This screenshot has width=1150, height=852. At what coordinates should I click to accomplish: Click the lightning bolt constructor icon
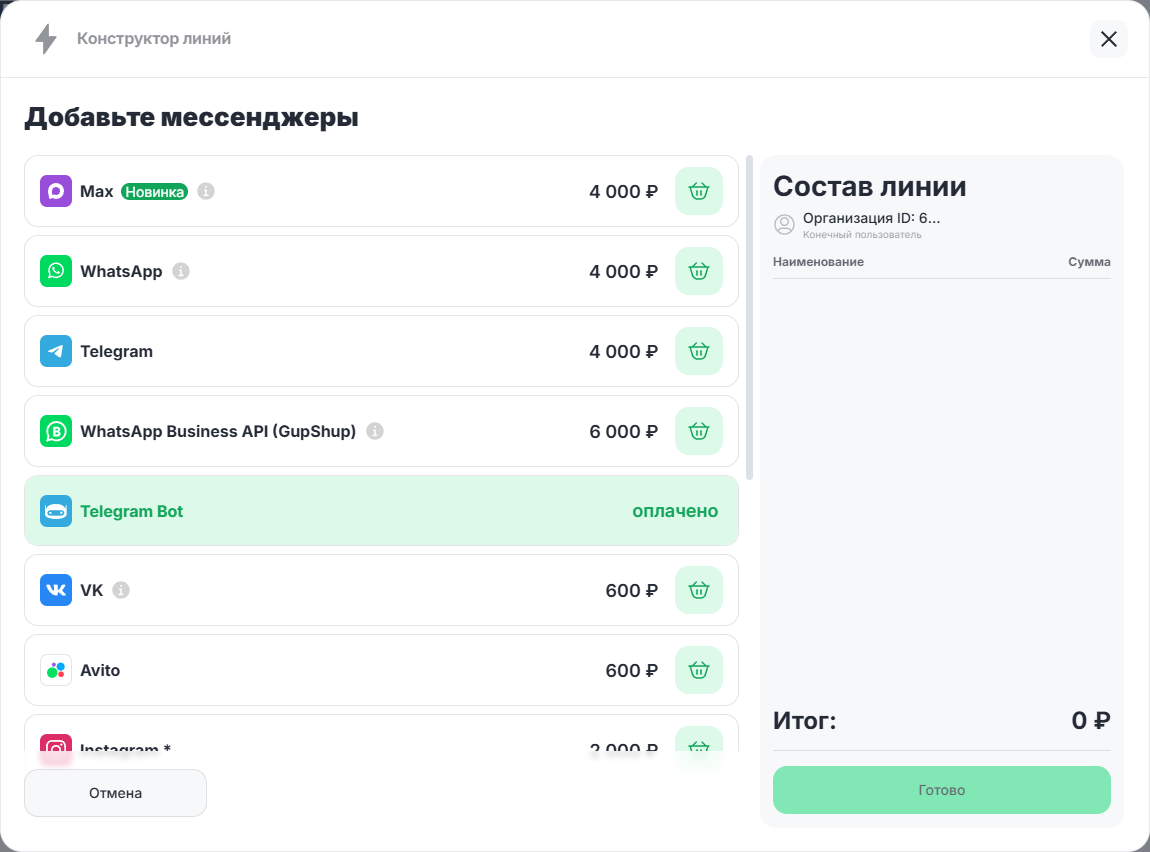[46, 39]
